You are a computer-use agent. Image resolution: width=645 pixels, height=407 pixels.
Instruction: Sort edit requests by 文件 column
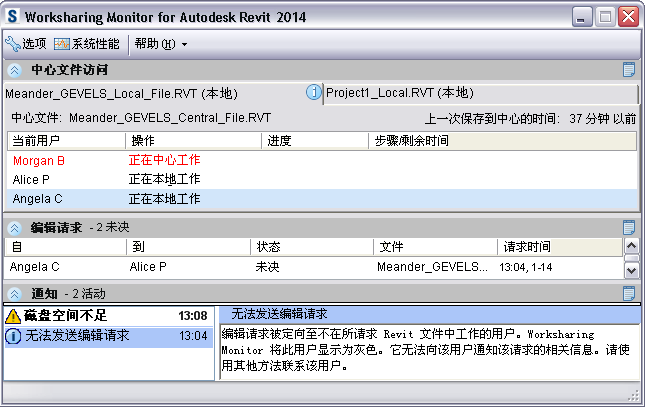tap(436, 247)
